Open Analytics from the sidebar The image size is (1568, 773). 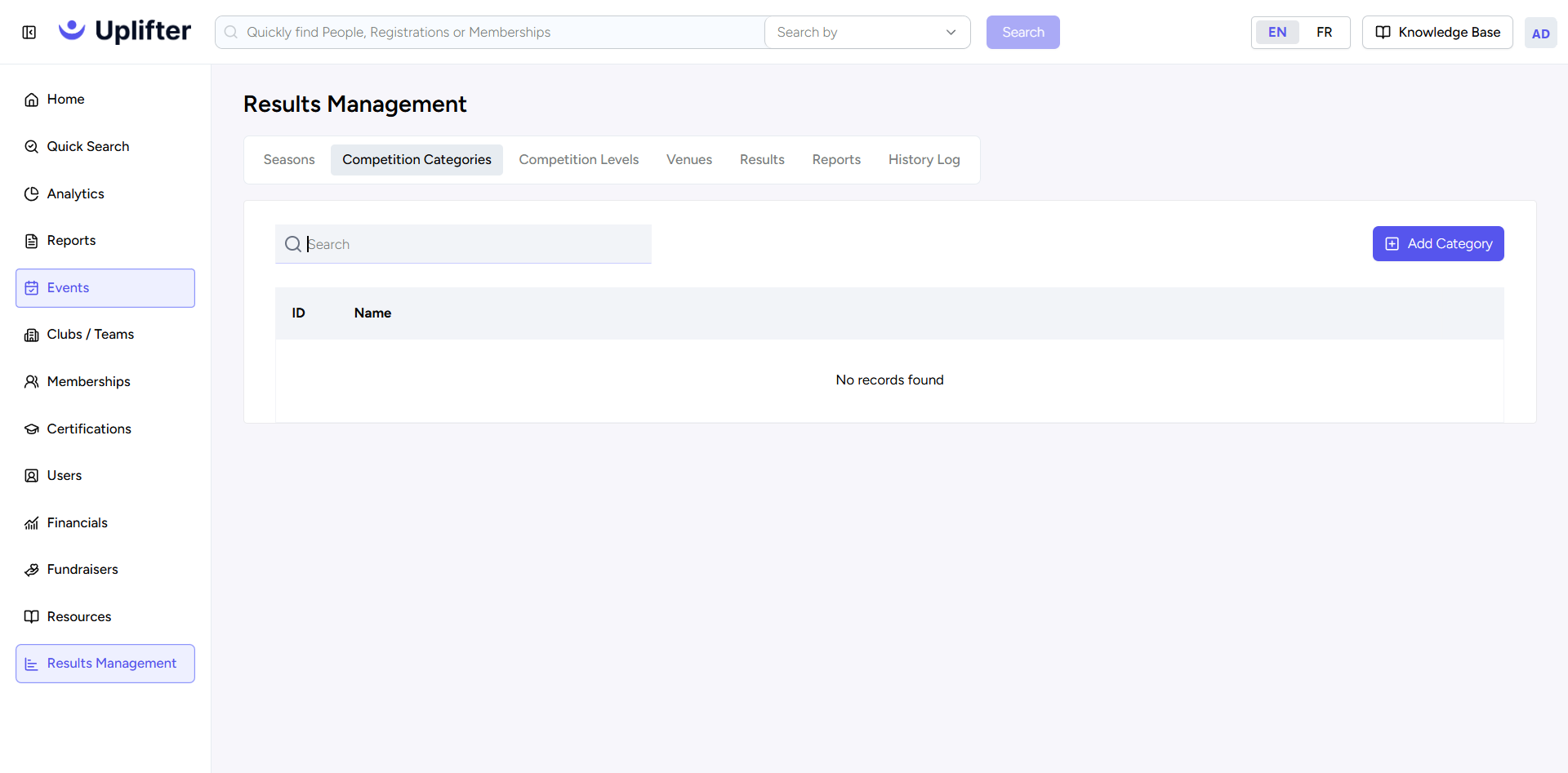pyautogui.click(x=105, y=194)
